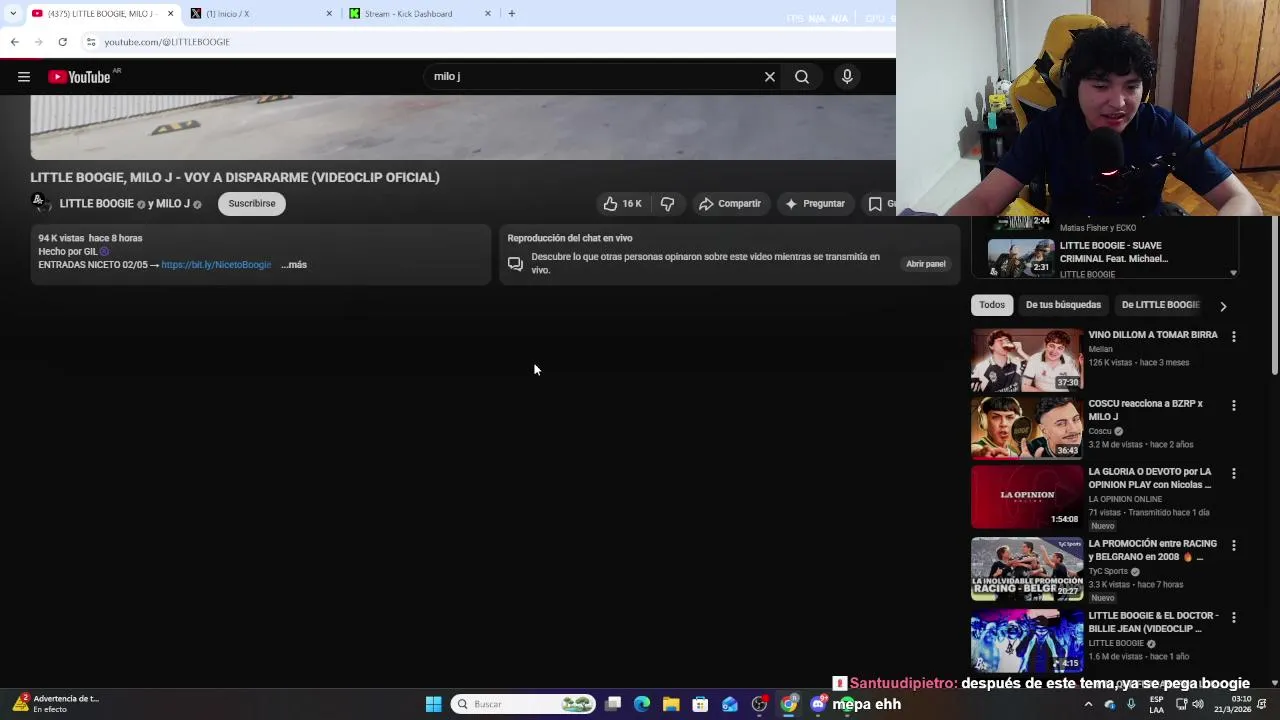Click the live chat replay icon
This screenshot has height=720, width=1280.
tap(515, 264)
